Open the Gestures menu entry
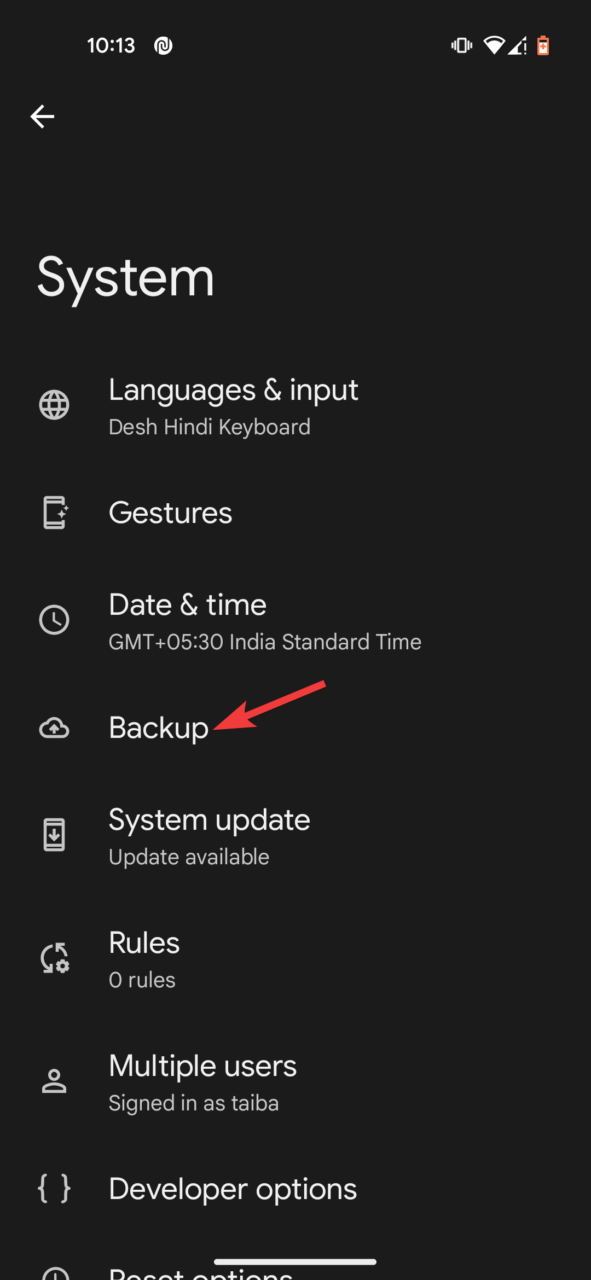This screenshot has width=591, height=1280. [x=170, y=513]
